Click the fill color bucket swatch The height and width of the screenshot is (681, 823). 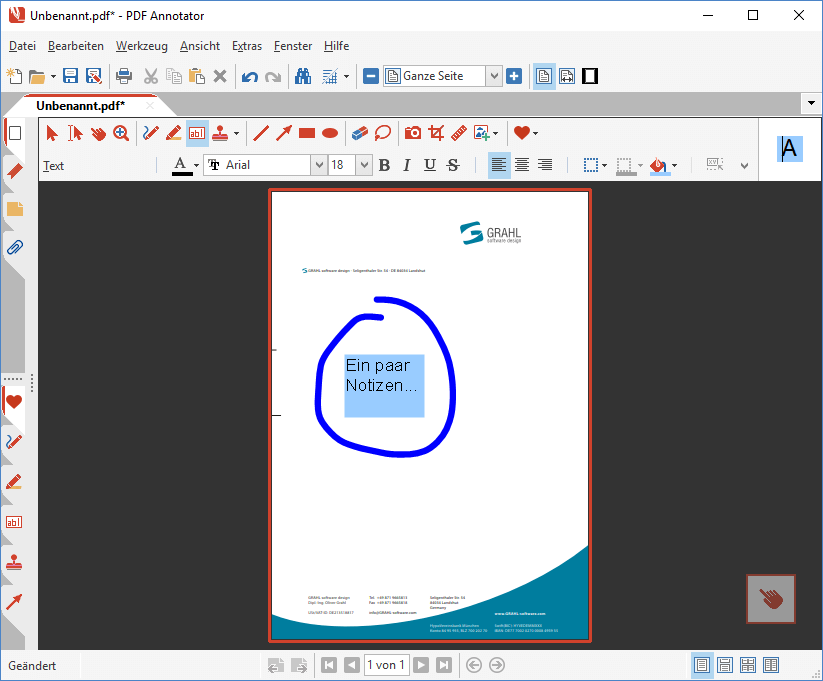[x=659, y=166]
